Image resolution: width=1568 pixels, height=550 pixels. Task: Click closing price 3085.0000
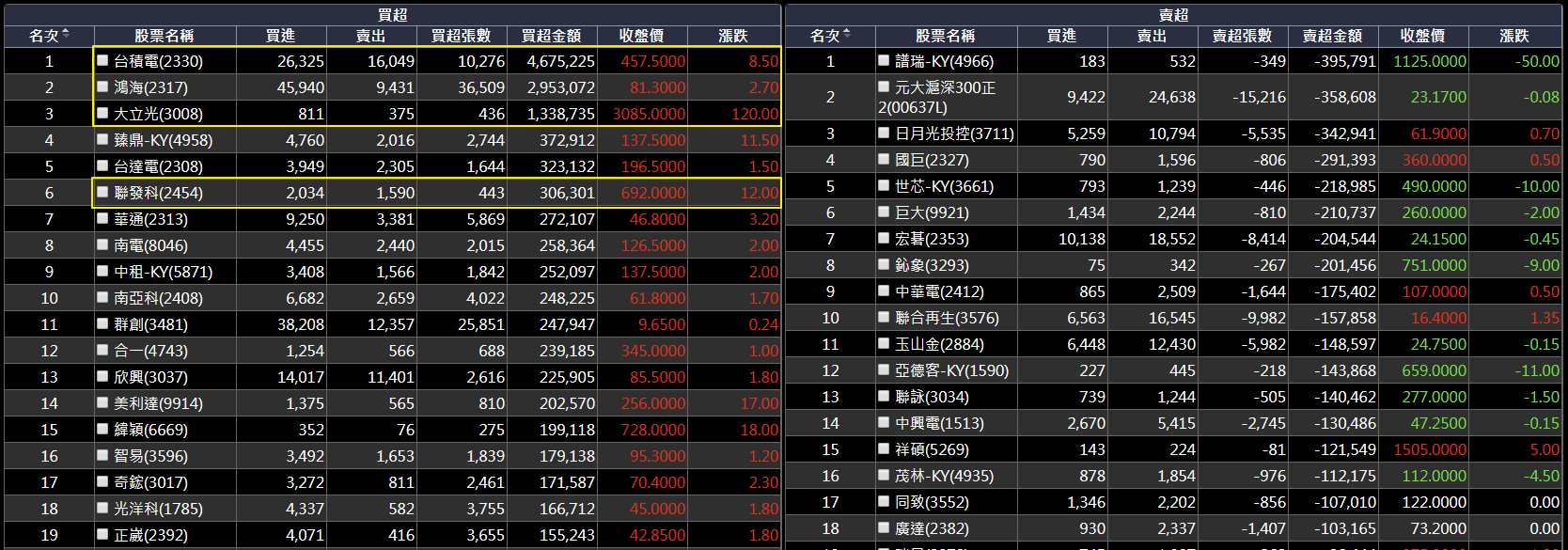pyautogui.click(x=649, y=114)
